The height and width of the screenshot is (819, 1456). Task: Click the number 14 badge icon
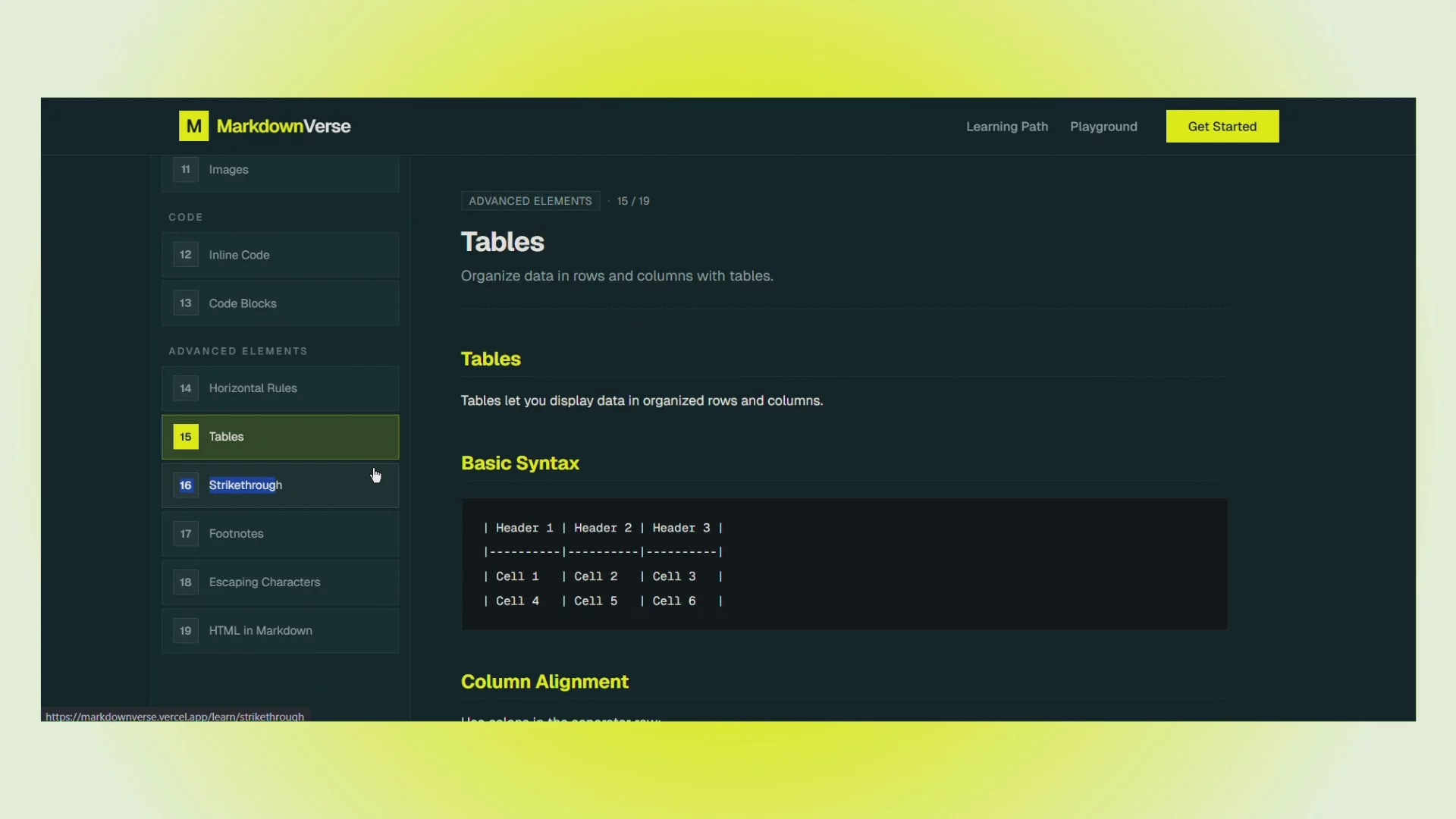(186, 388)
